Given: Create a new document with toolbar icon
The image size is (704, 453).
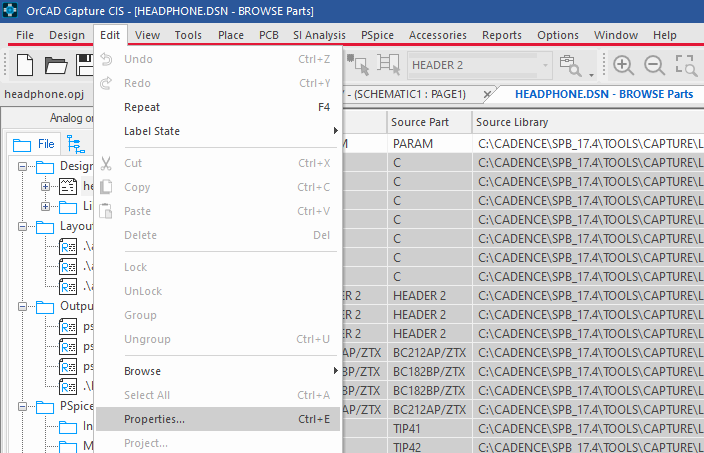Looking at the screenshot, I should click(x=25, y=65).
